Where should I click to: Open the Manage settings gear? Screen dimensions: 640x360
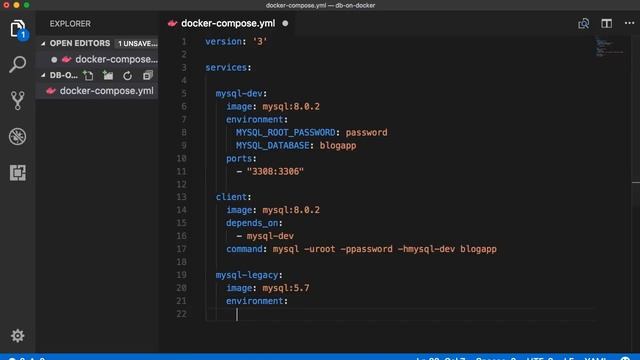18,336
